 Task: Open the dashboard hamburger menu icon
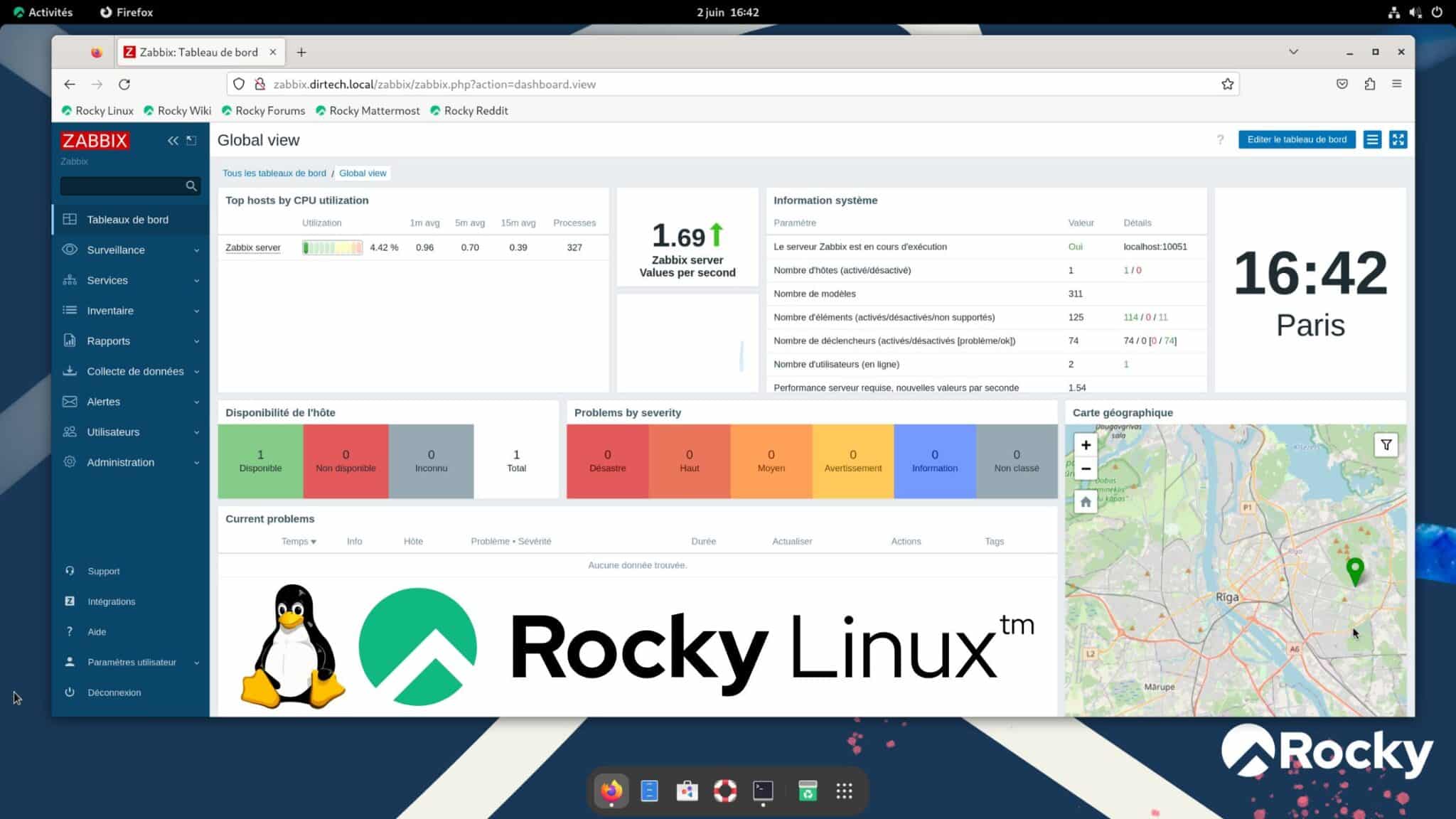(x=1371, y=139)
